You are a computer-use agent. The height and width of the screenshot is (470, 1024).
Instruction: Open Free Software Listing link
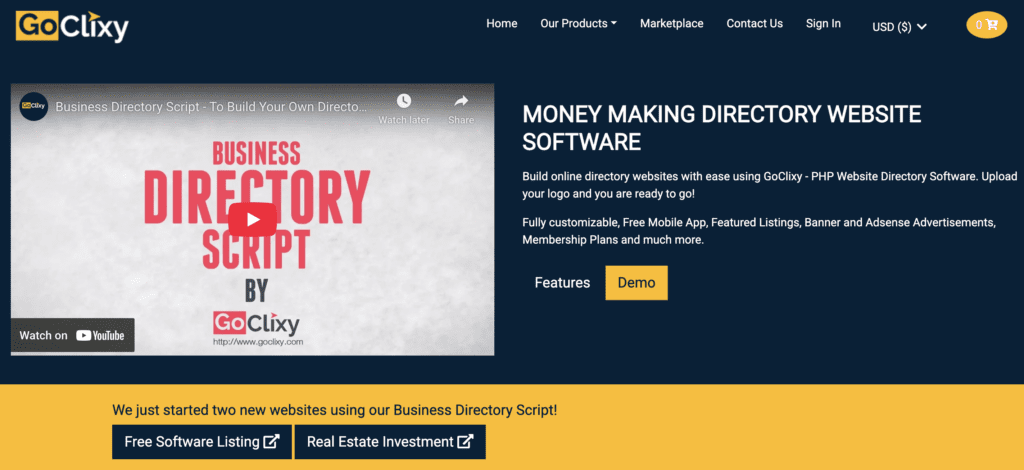[202, 442]
